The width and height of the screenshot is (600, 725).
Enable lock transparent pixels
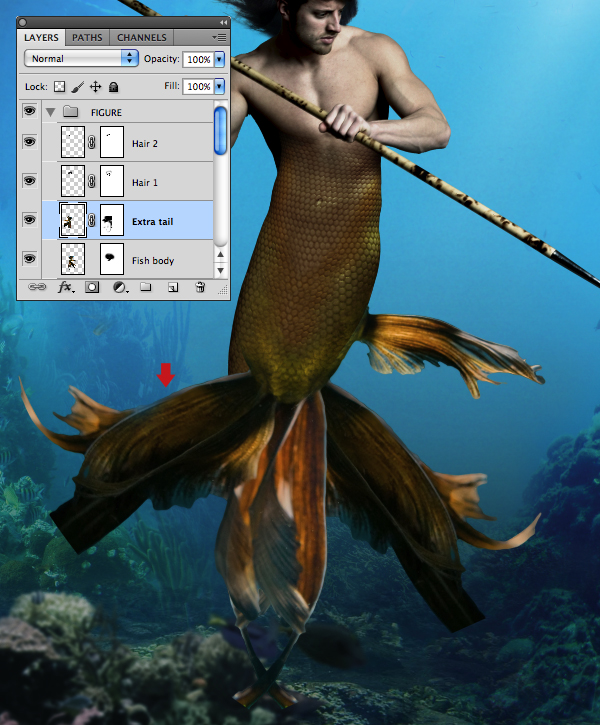(x=59, y=86)
